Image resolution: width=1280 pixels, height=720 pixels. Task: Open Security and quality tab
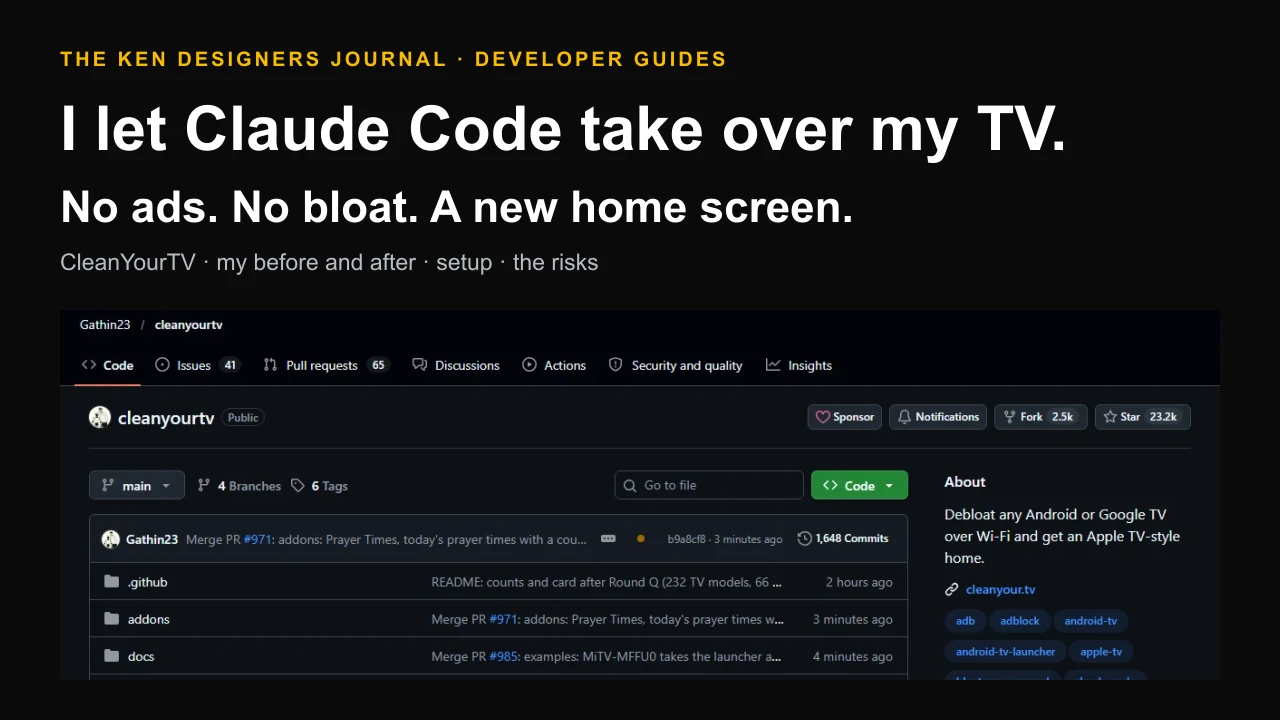point(676,365)
